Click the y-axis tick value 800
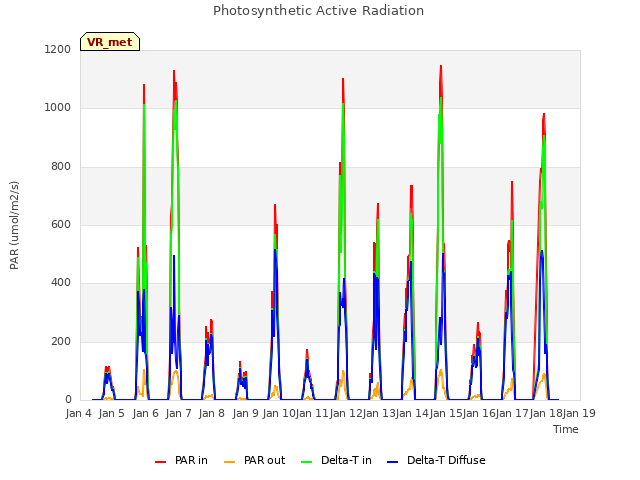Viewport: 640px width, 480px height. tap(61, 167)
